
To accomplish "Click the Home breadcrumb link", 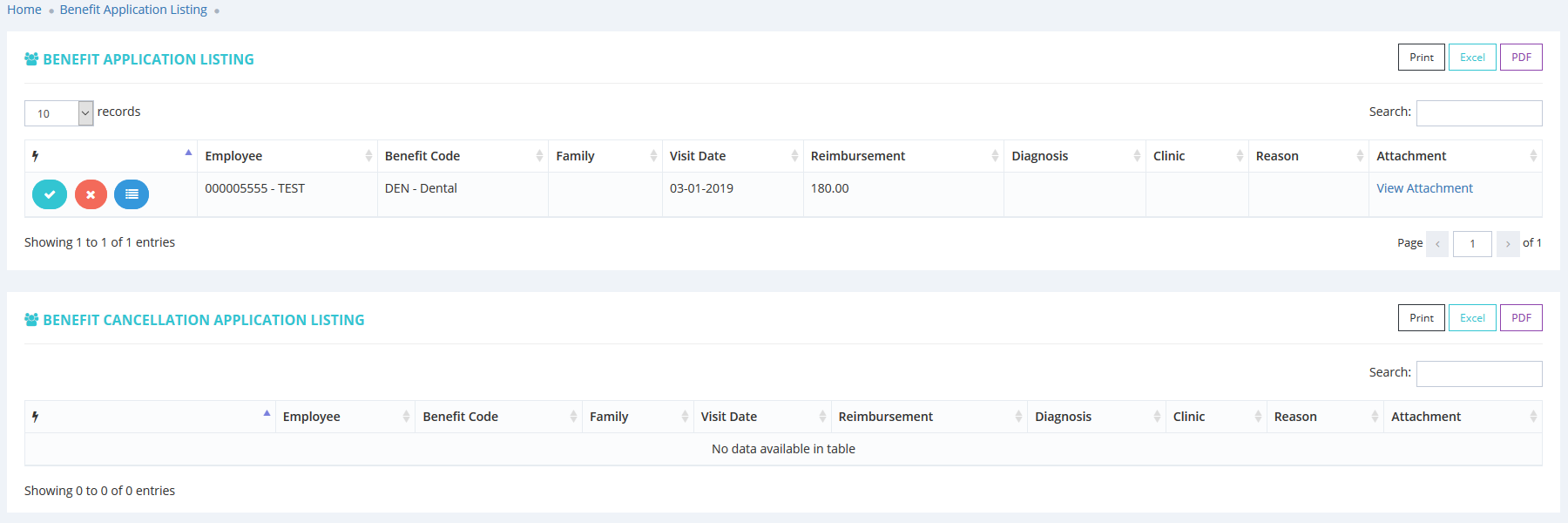I will point(24,10).
